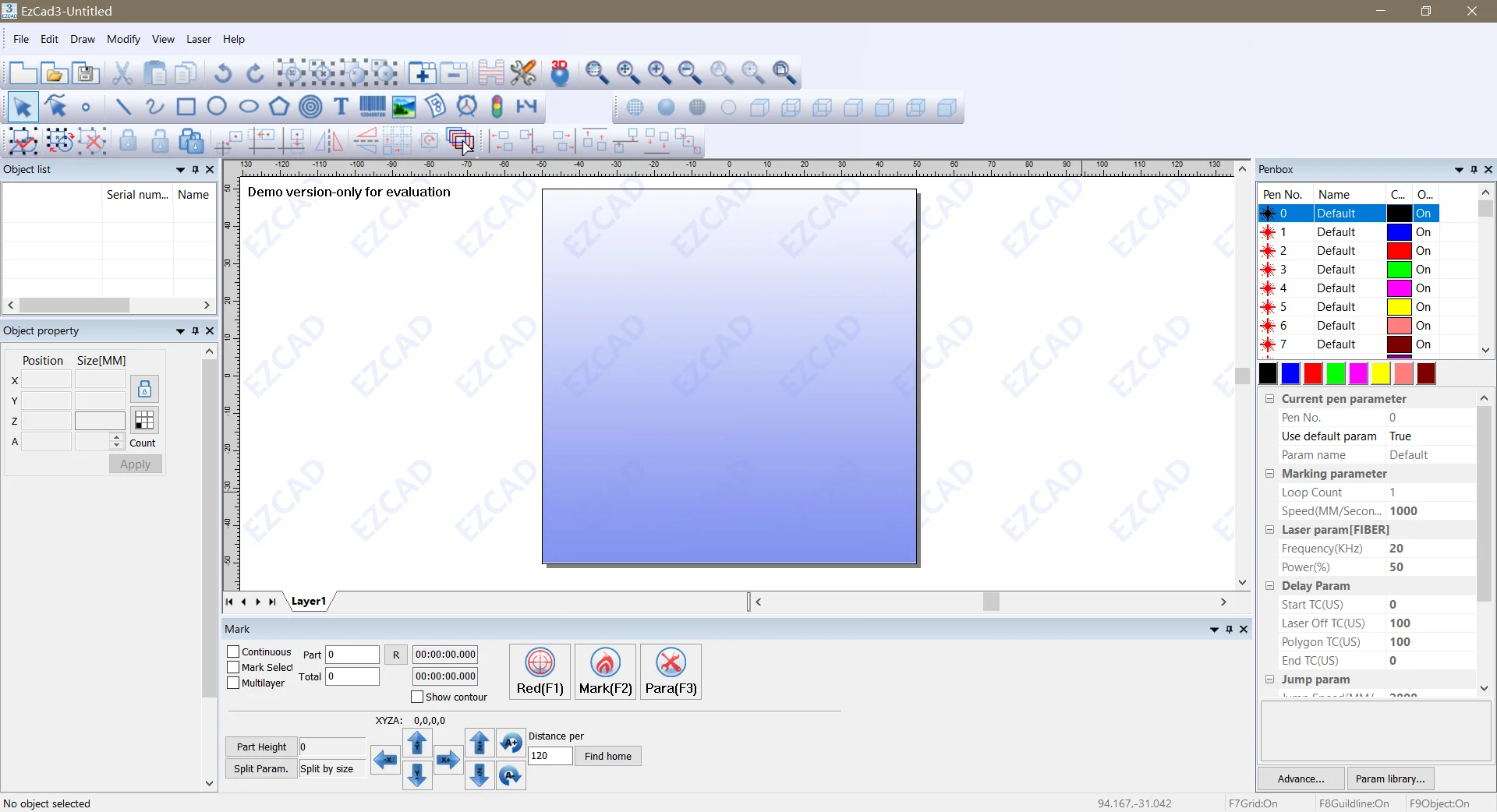
Task: Collapse the Delay Param section
Action: click(1269, 586)
